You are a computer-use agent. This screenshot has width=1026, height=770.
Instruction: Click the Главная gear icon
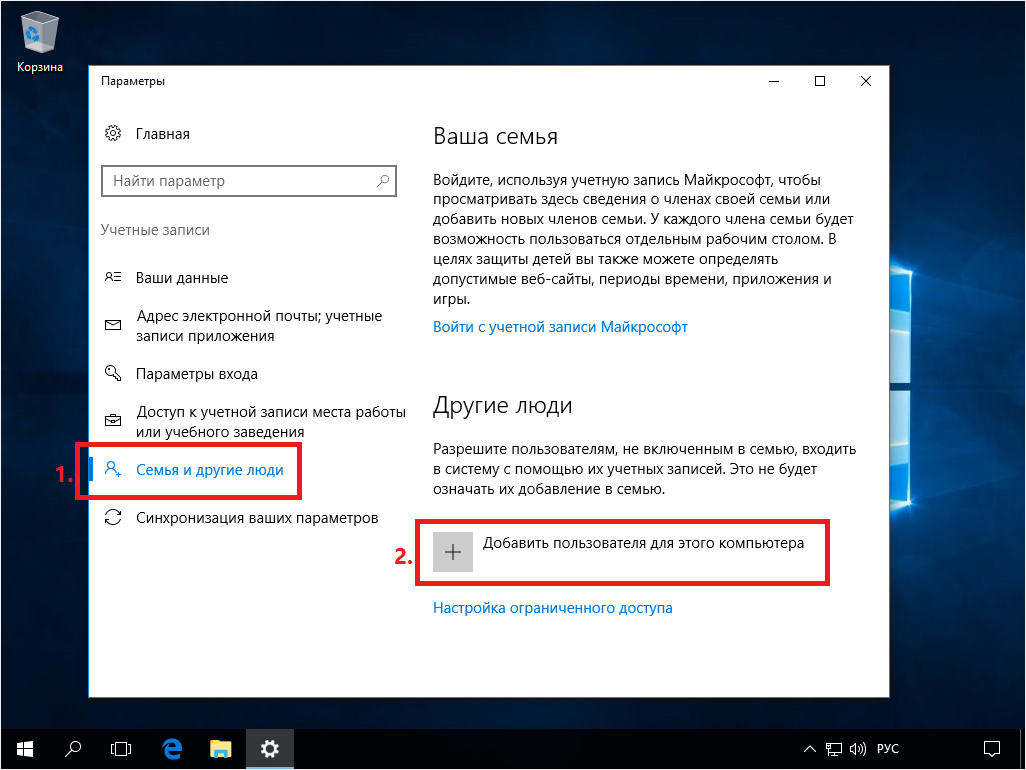pos(113,134)
